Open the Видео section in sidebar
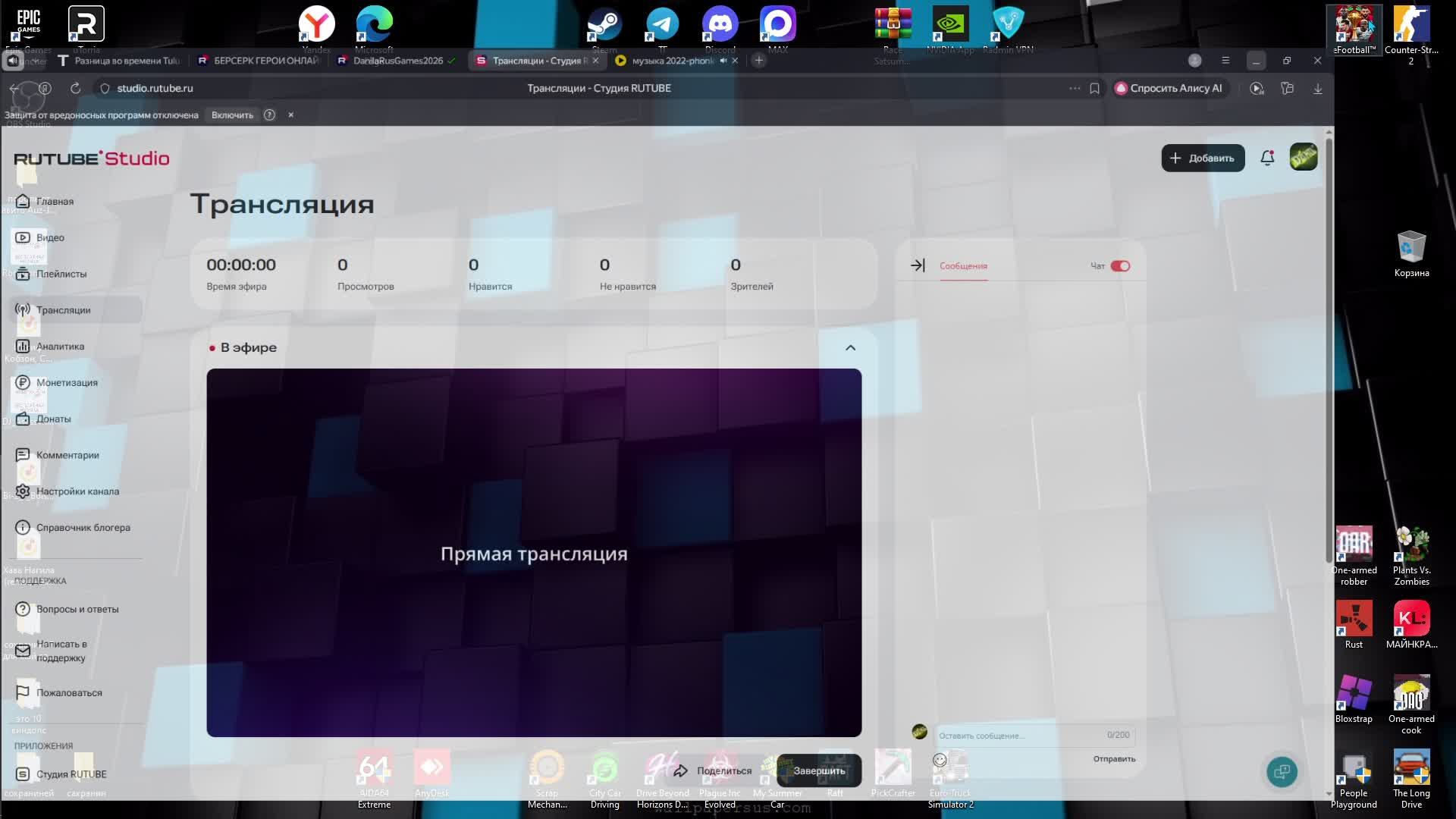1456x819 pixels. tap(40, 237)
